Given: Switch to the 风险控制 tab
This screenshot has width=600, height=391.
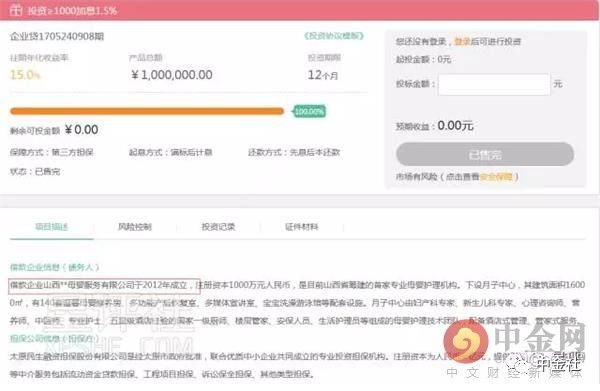Looking at the screenshot, I should 135,227.
